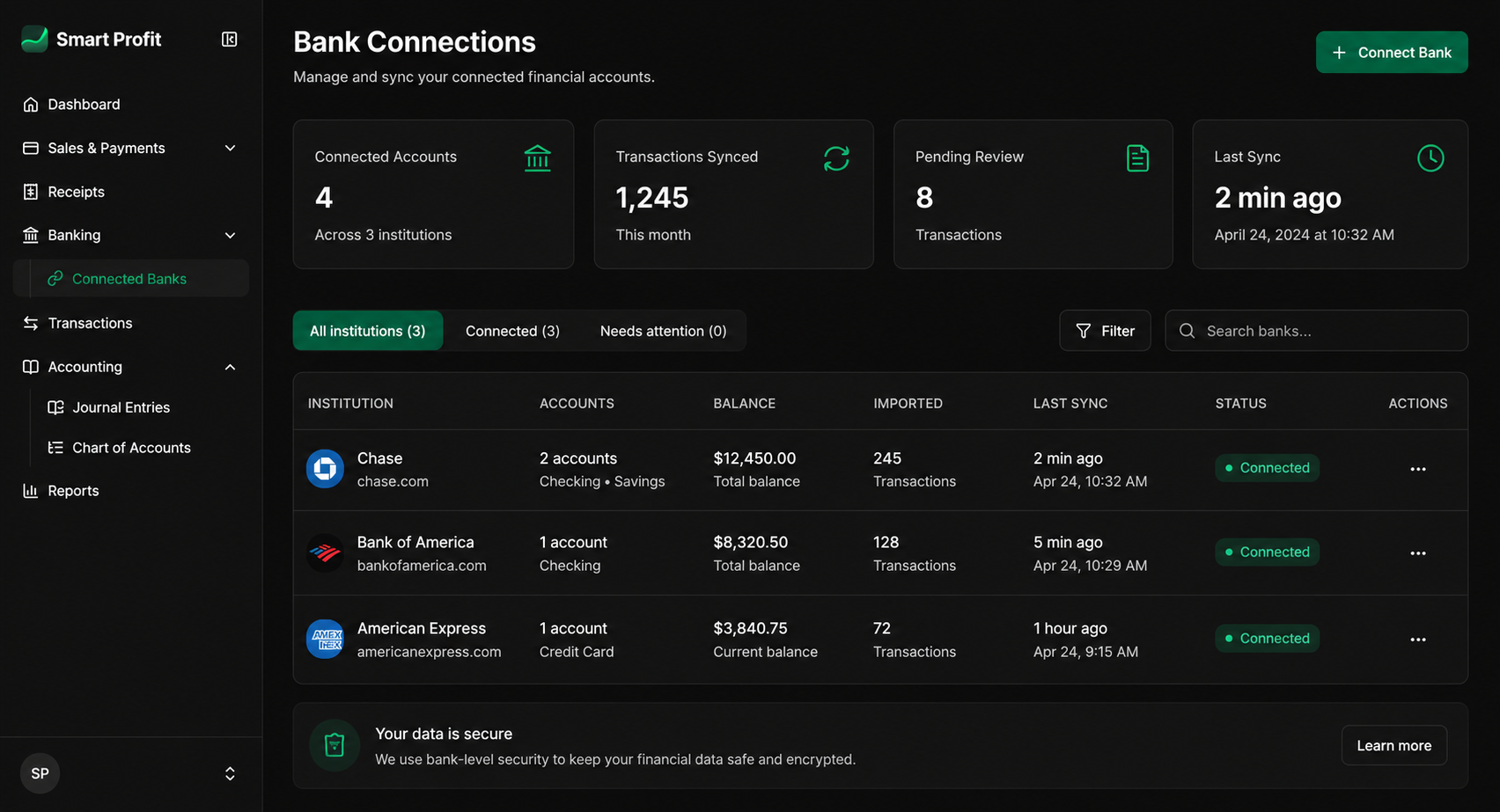Click the American Express logo
1500x812 pixels.
325,639
